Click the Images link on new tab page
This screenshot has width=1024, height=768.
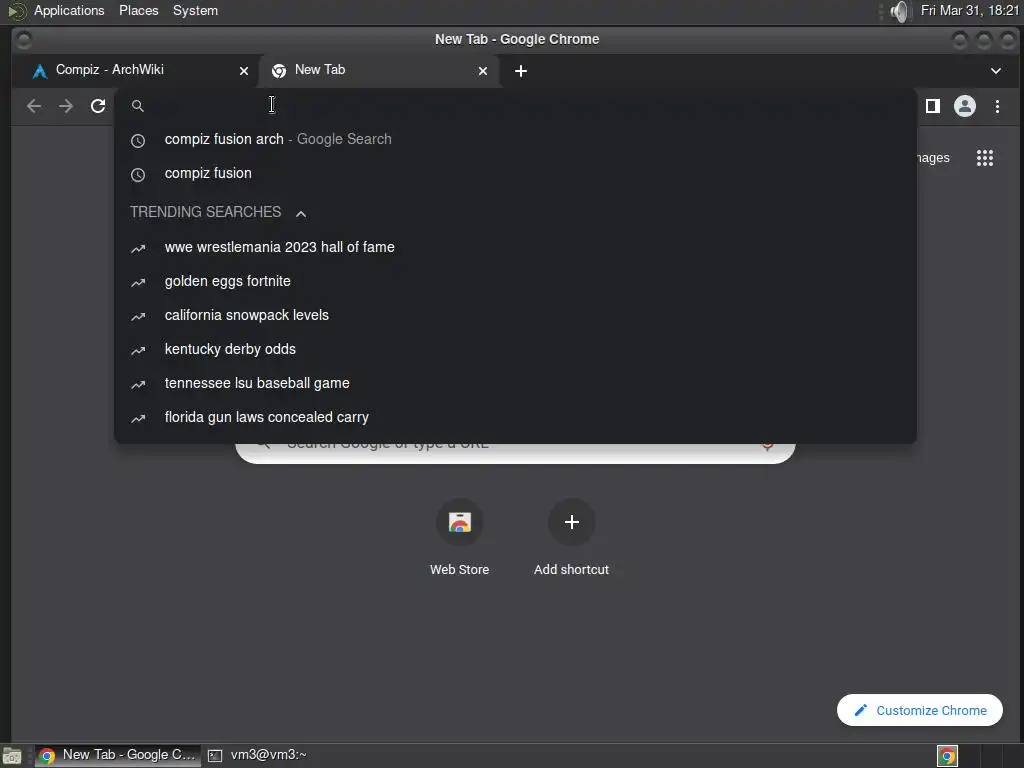tap(932, 157)
